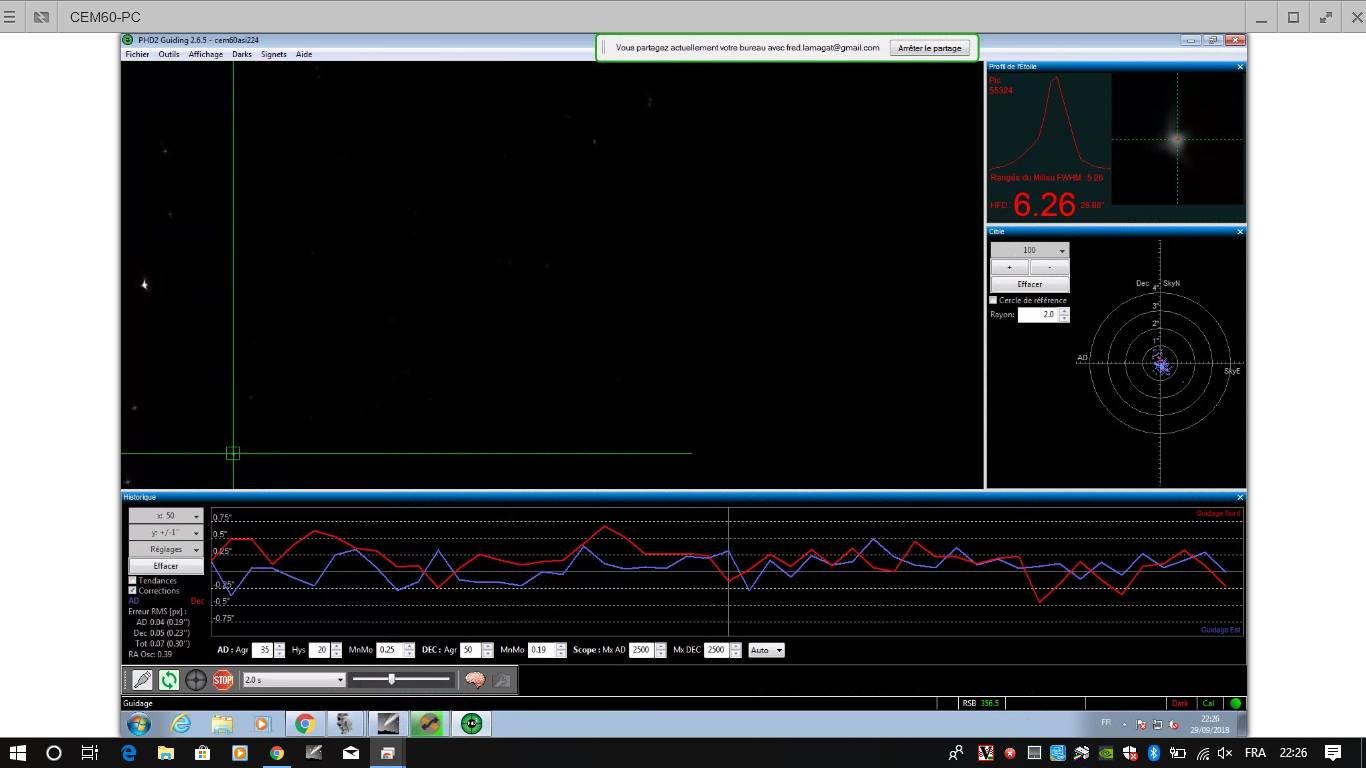Viewport: 1366px width, 768px height.
Task: Open the comet image app in remote taskbar
Action: (388, 723)
